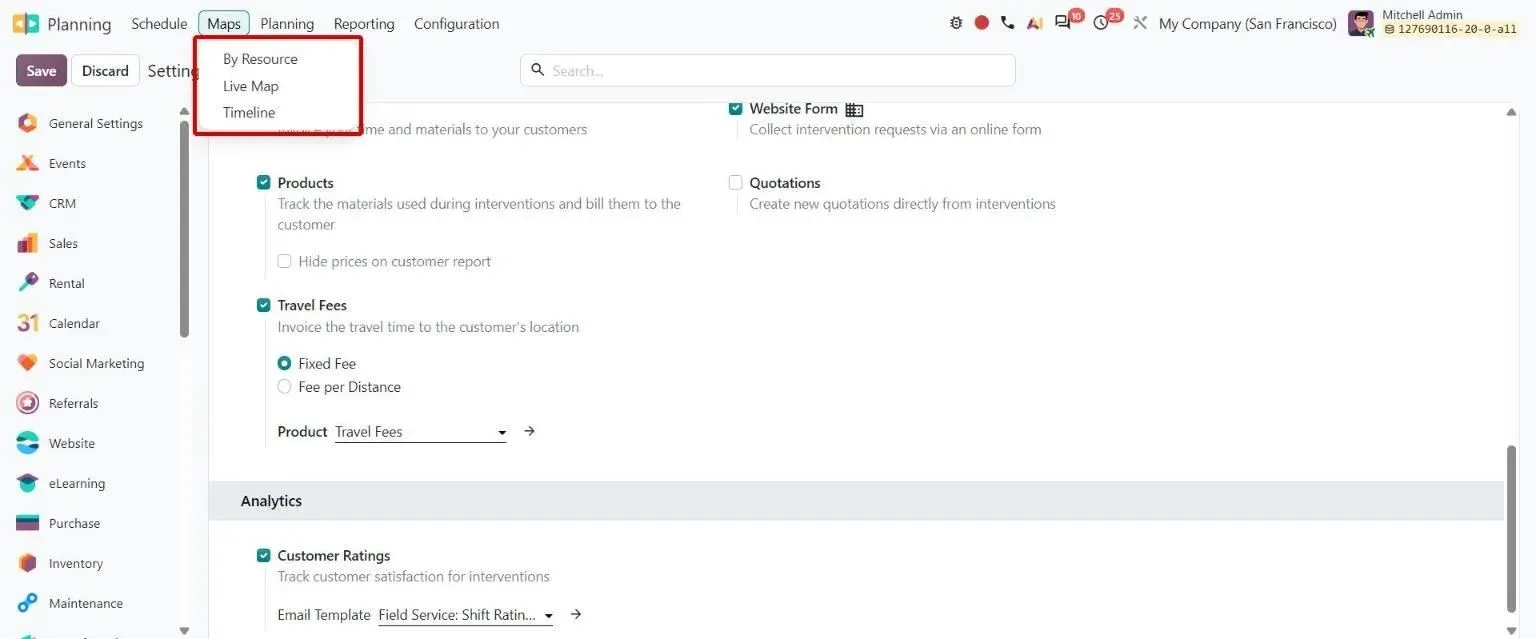Open Inventory settings label
The height and width of the screenshot is (639, 1536).
76,564
